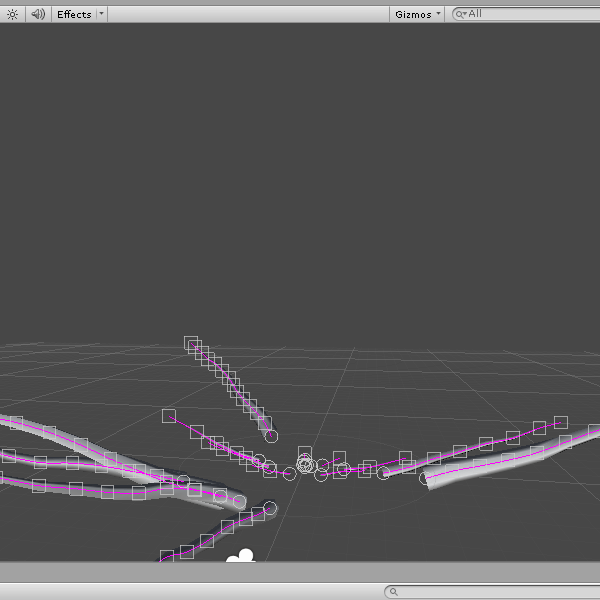Open the Gizmos dropdown menu
Screen dimensions: 600x600
click(x=417, y=14)
